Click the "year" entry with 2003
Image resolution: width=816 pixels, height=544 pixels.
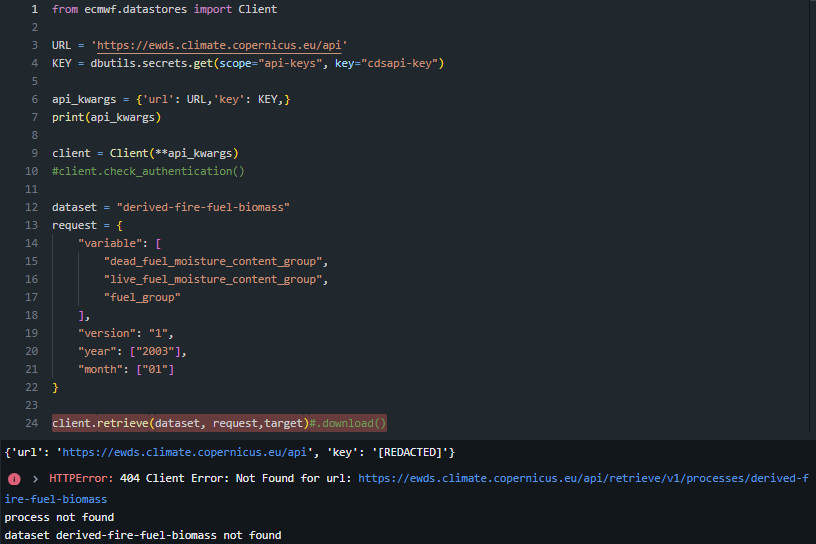133,351
